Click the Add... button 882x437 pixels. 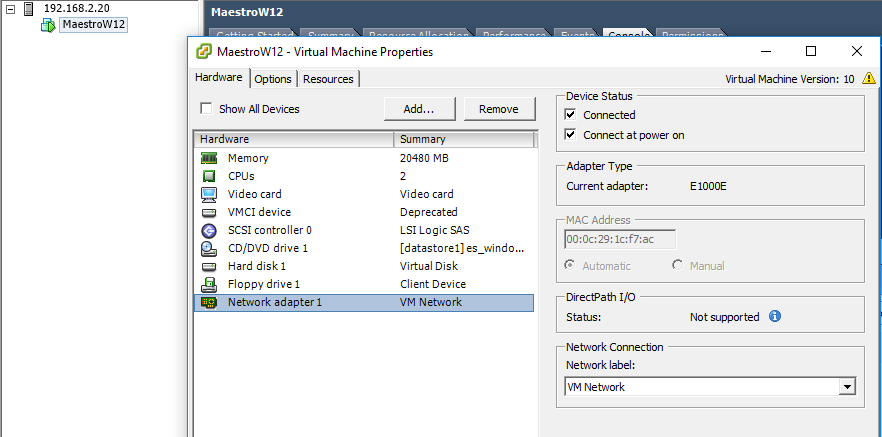418,109
